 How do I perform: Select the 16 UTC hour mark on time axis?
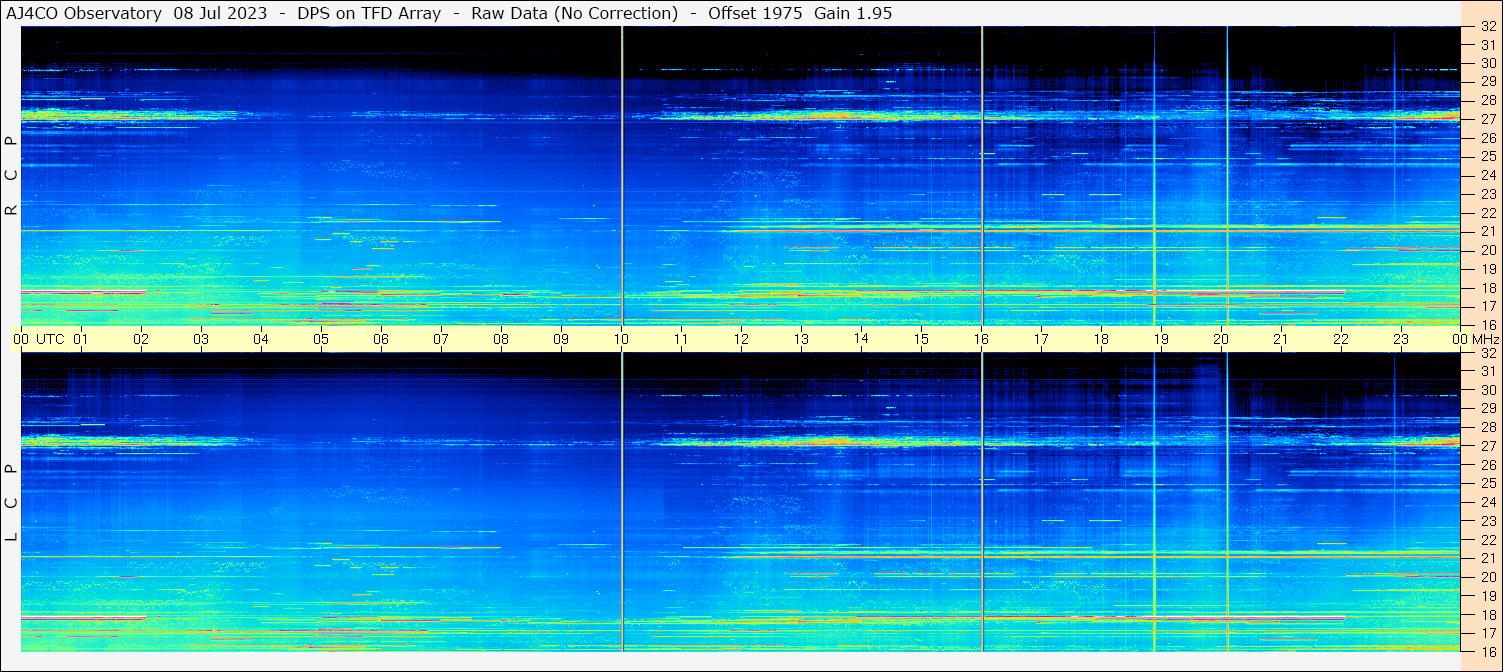pos(981,339)
